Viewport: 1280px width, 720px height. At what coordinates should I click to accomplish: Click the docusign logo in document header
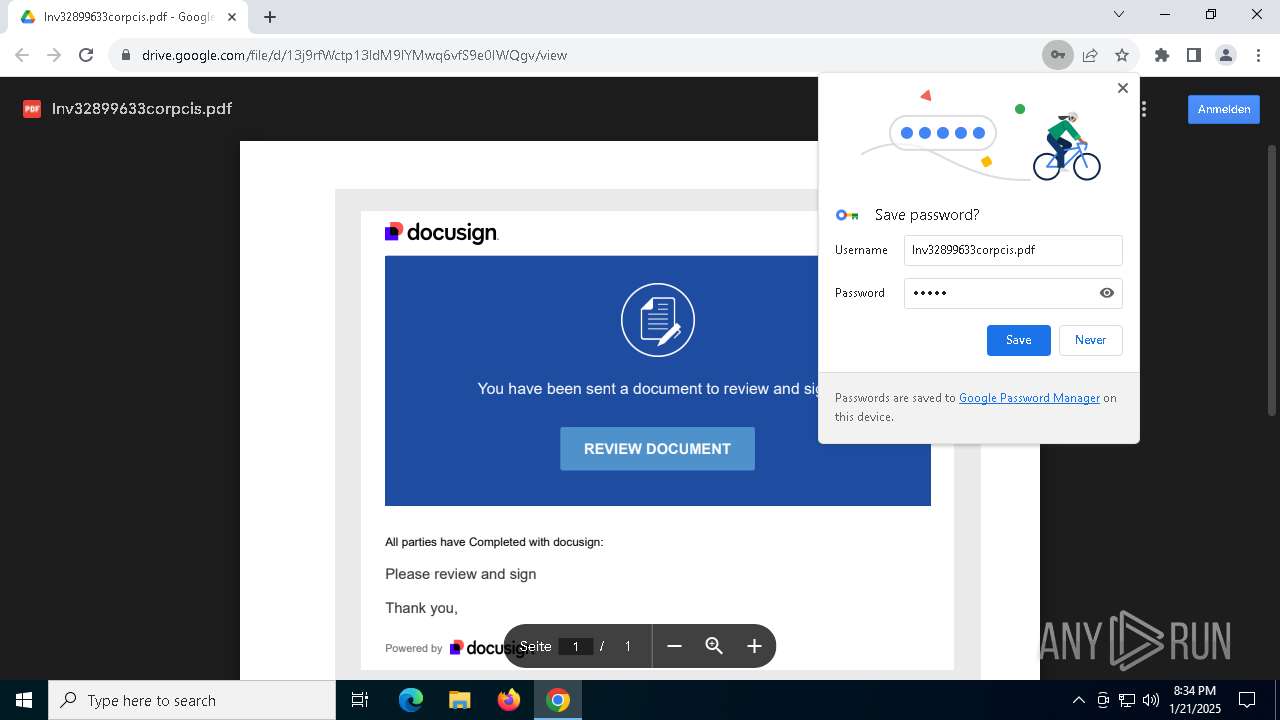[x=441, y=232]
